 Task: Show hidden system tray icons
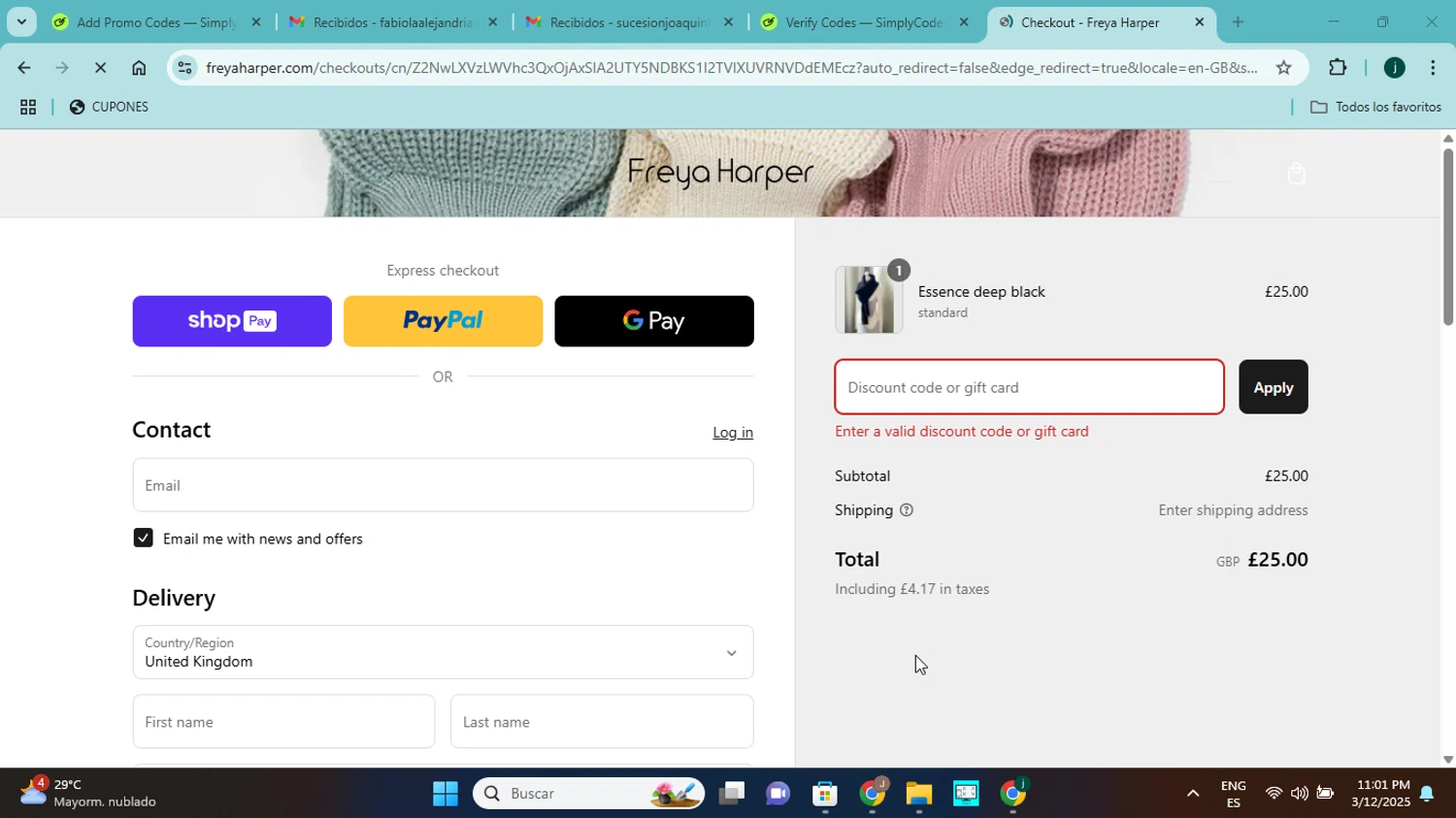click(1193, 794)
